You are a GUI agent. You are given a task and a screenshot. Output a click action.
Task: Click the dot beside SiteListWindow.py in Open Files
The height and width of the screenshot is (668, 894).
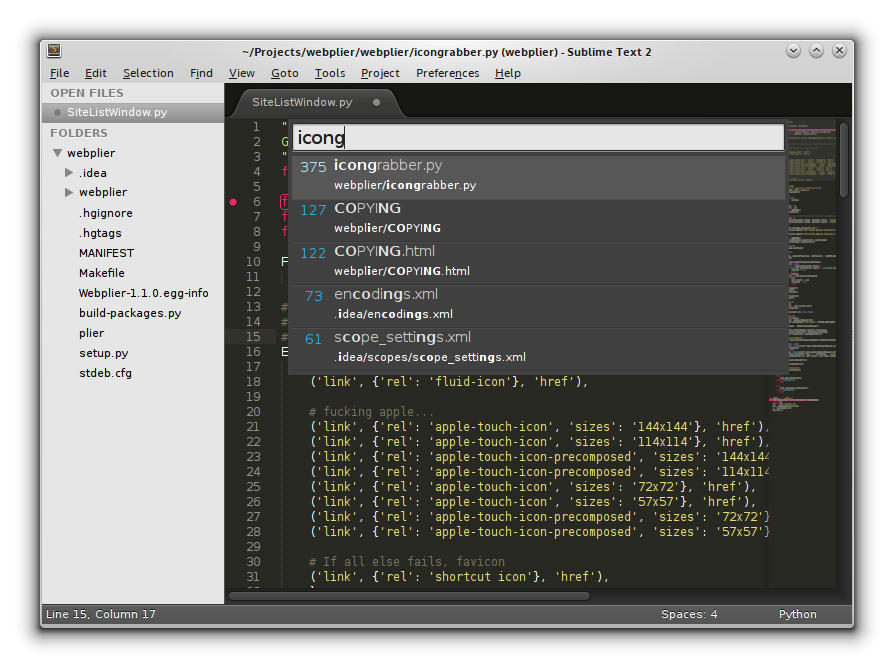58,113
